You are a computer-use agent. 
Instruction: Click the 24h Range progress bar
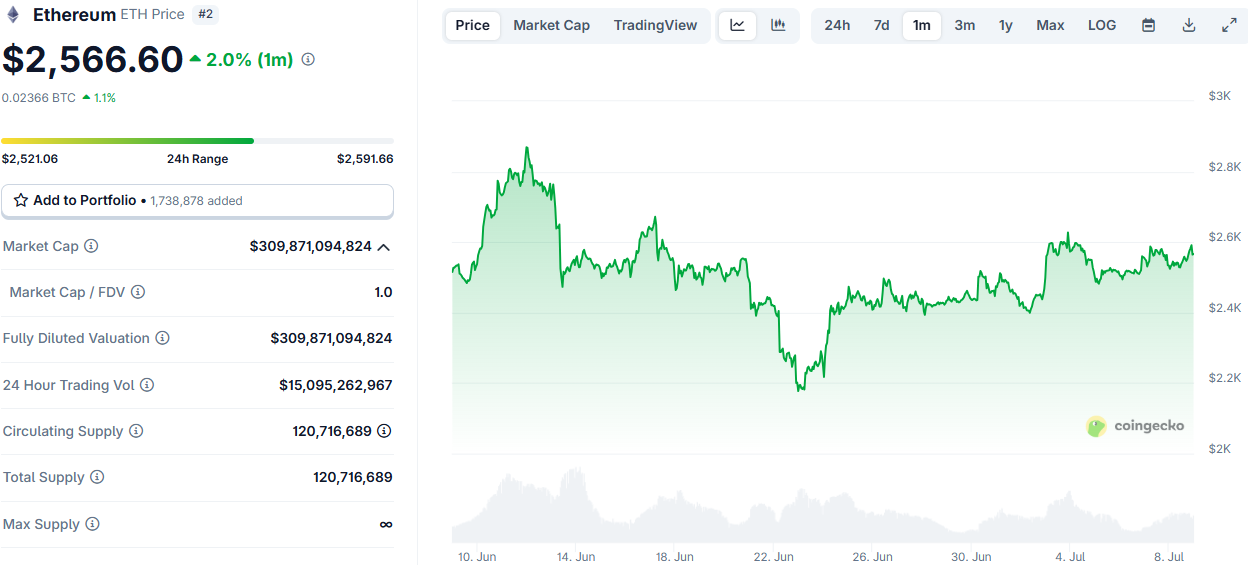click(197, 141)
